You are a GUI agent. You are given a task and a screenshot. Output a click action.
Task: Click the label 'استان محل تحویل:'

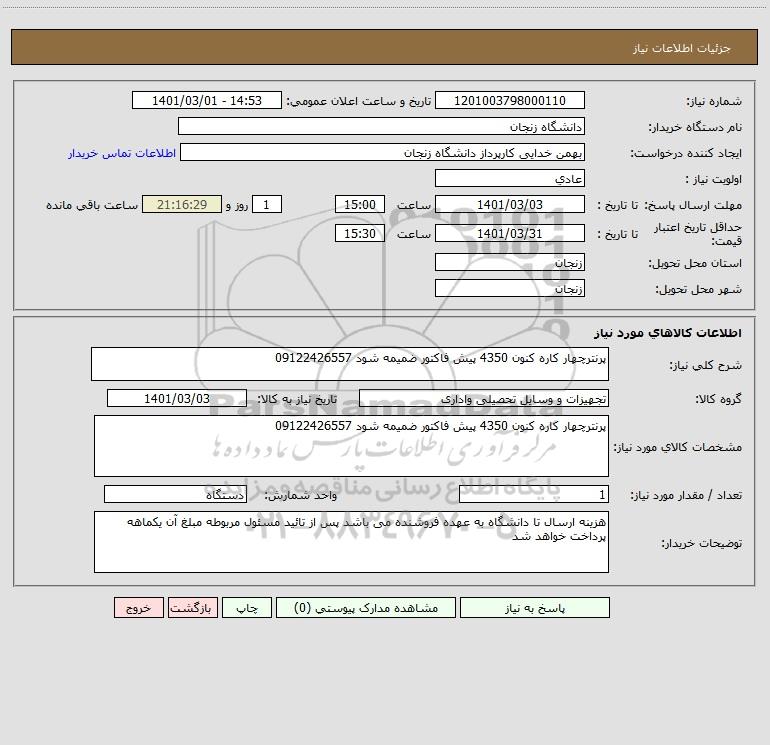click(695, 263)
